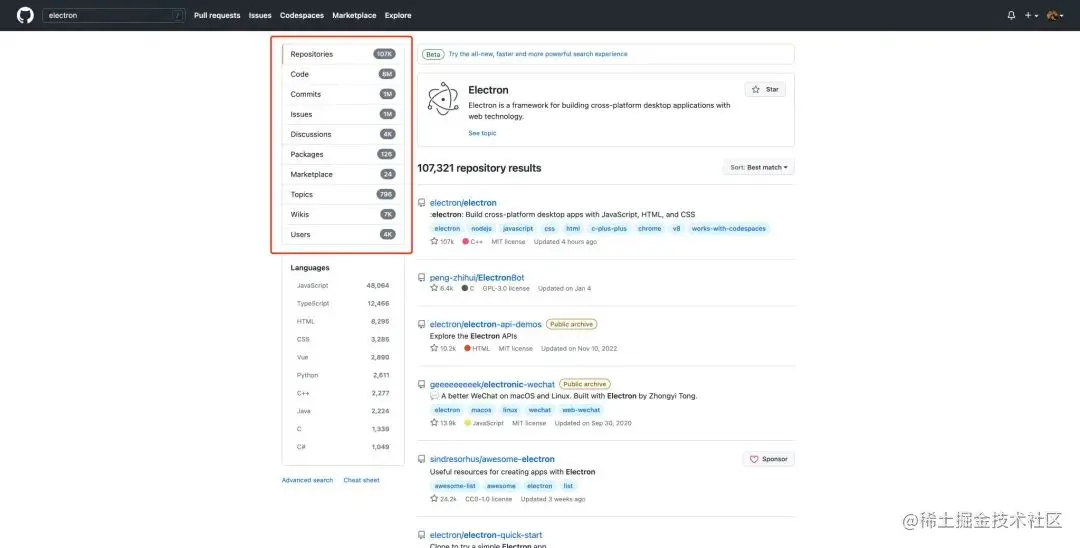Click the repo icon beside electron/electron
This screenshot has width=1080, height=548.
422,203
